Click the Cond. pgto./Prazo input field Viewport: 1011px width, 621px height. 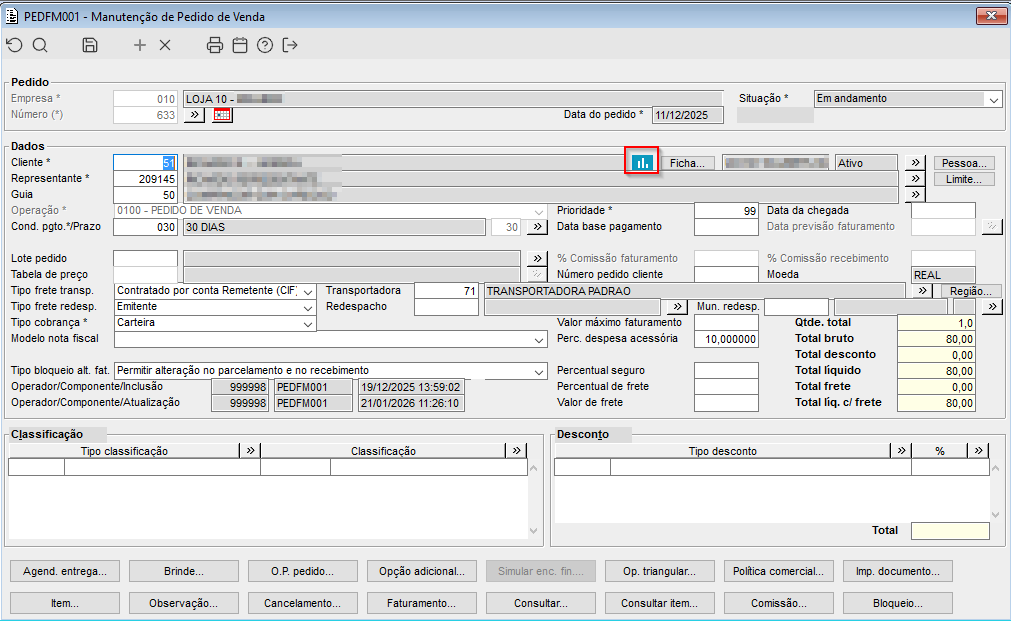click(x=145, y=227)
